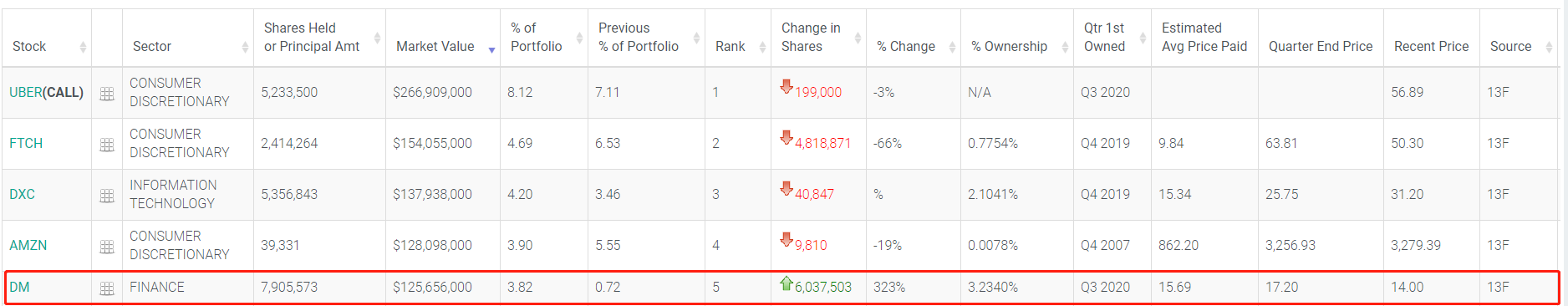Open the DXC stock link
The height and width of the screenshot is (306, 1568).
pyautogui.click(x=22, y=194)
